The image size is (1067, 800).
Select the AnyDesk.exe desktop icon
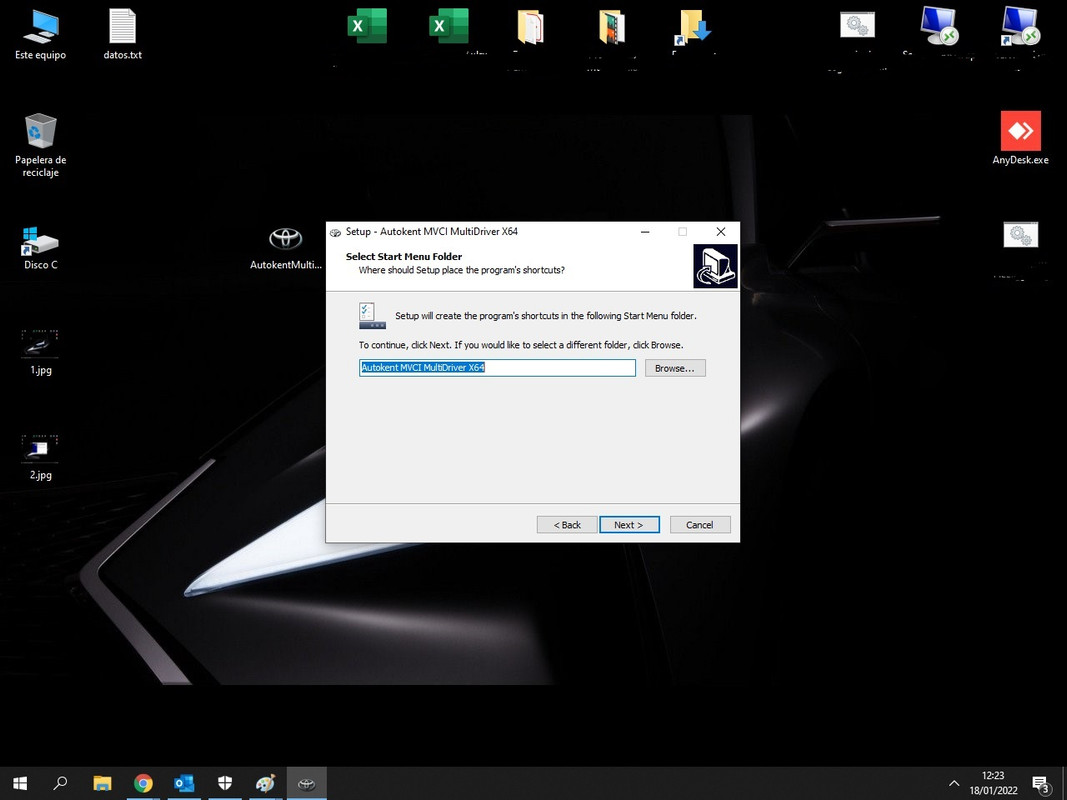click(1020, 138)
